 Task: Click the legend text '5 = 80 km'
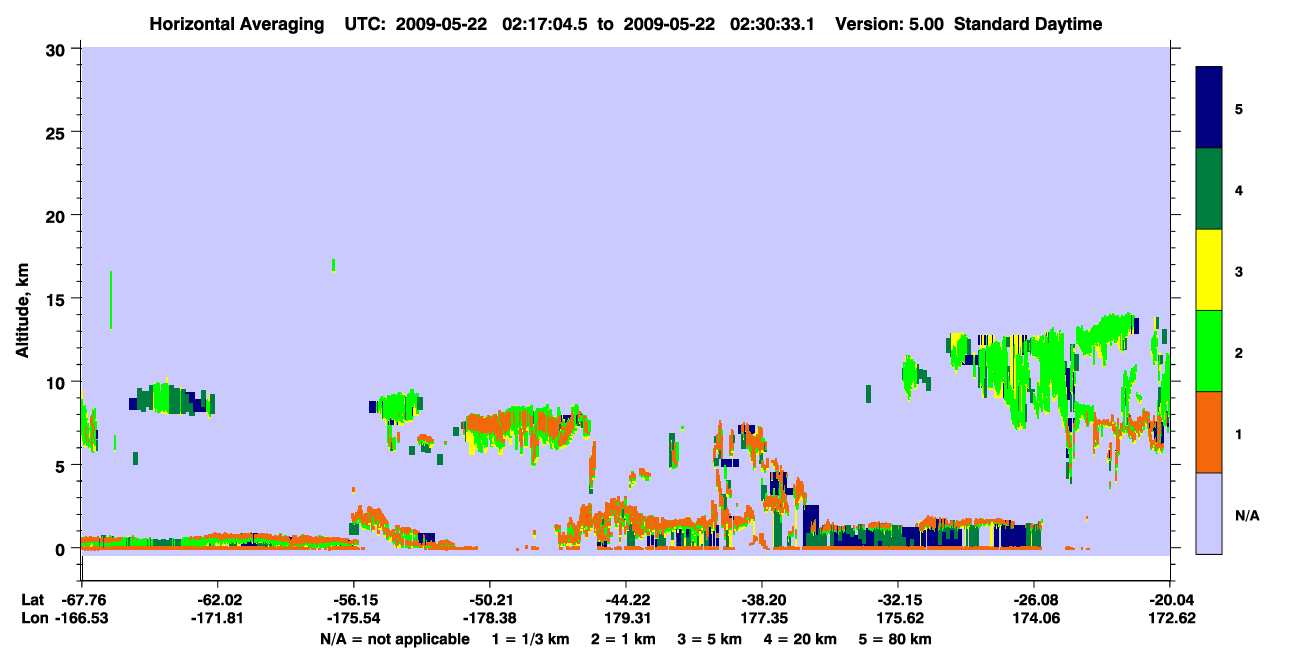tap(895, 639)
